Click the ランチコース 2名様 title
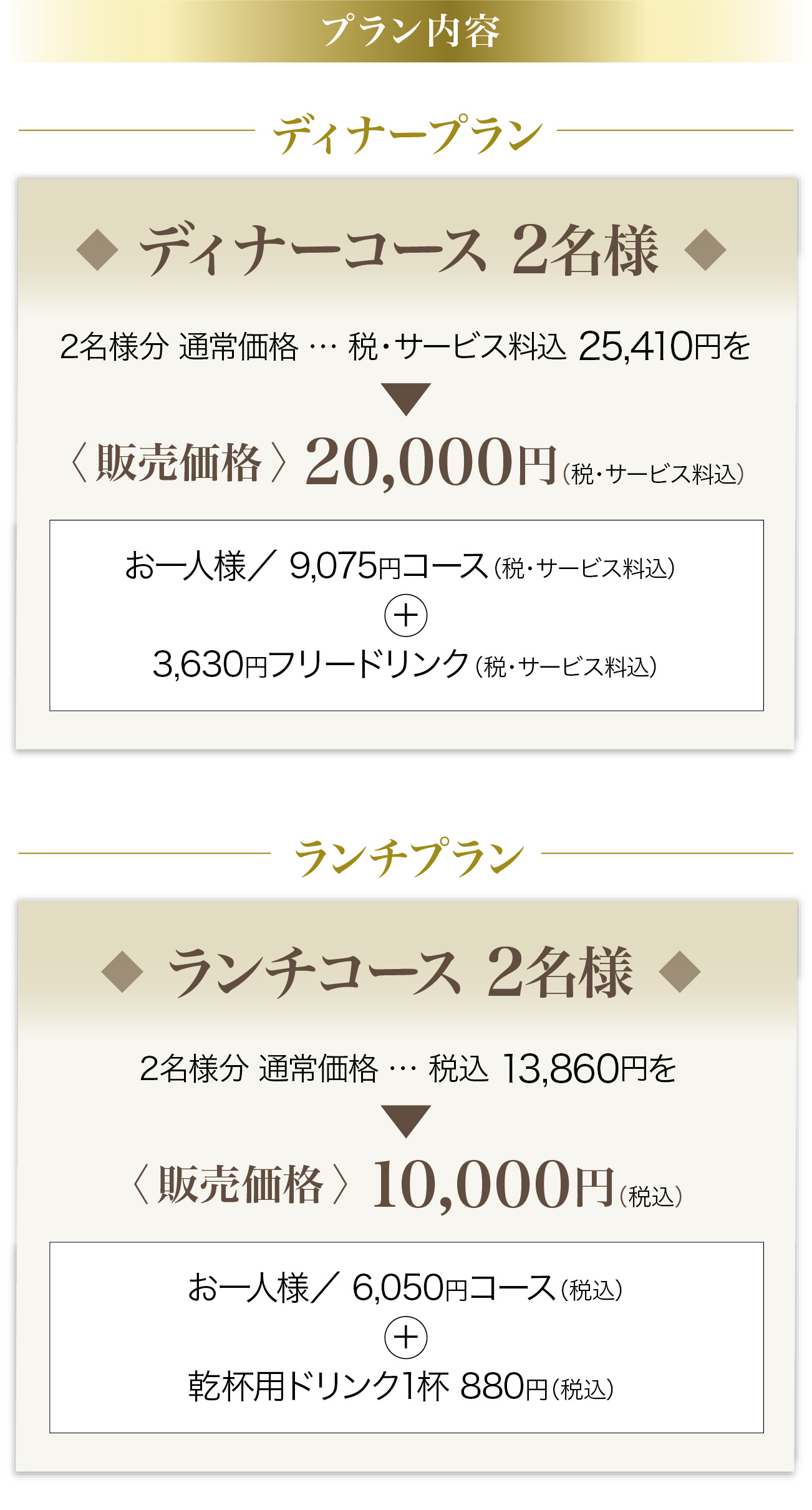 [x=400, y=972]
